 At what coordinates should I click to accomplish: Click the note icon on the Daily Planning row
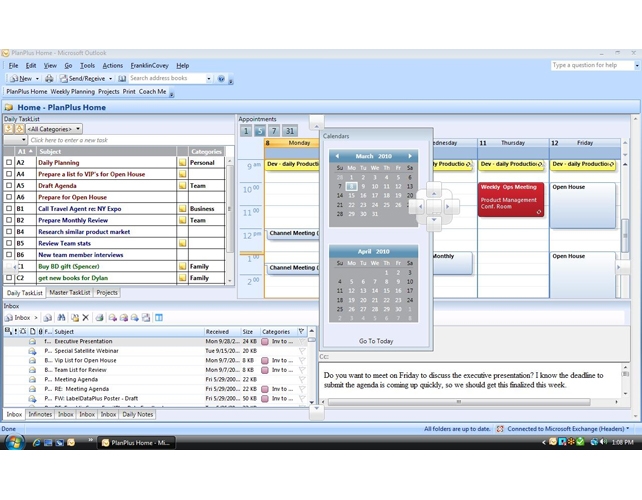point(183,163)
